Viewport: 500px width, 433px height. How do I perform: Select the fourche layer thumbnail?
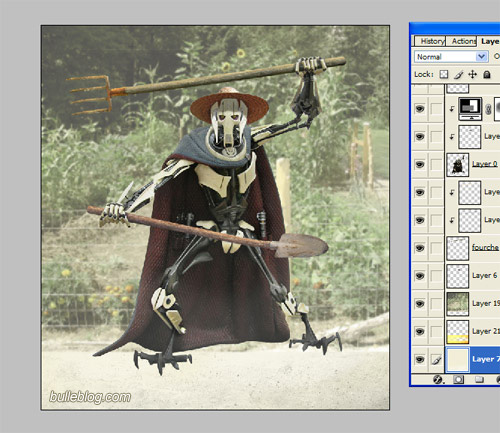(x=458, y=248)
